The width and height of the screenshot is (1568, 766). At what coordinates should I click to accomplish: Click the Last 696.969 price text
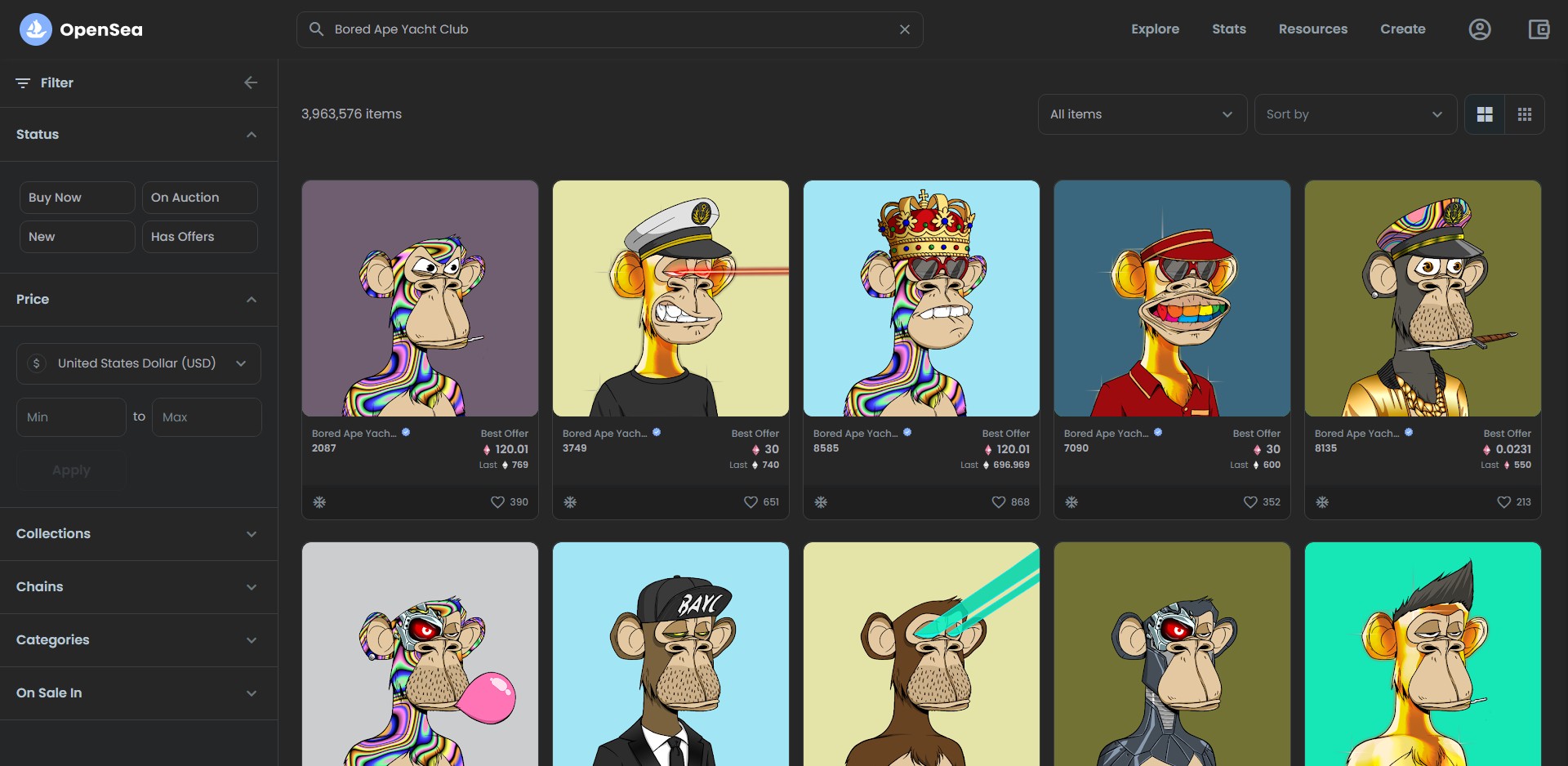tap(995, 465)
